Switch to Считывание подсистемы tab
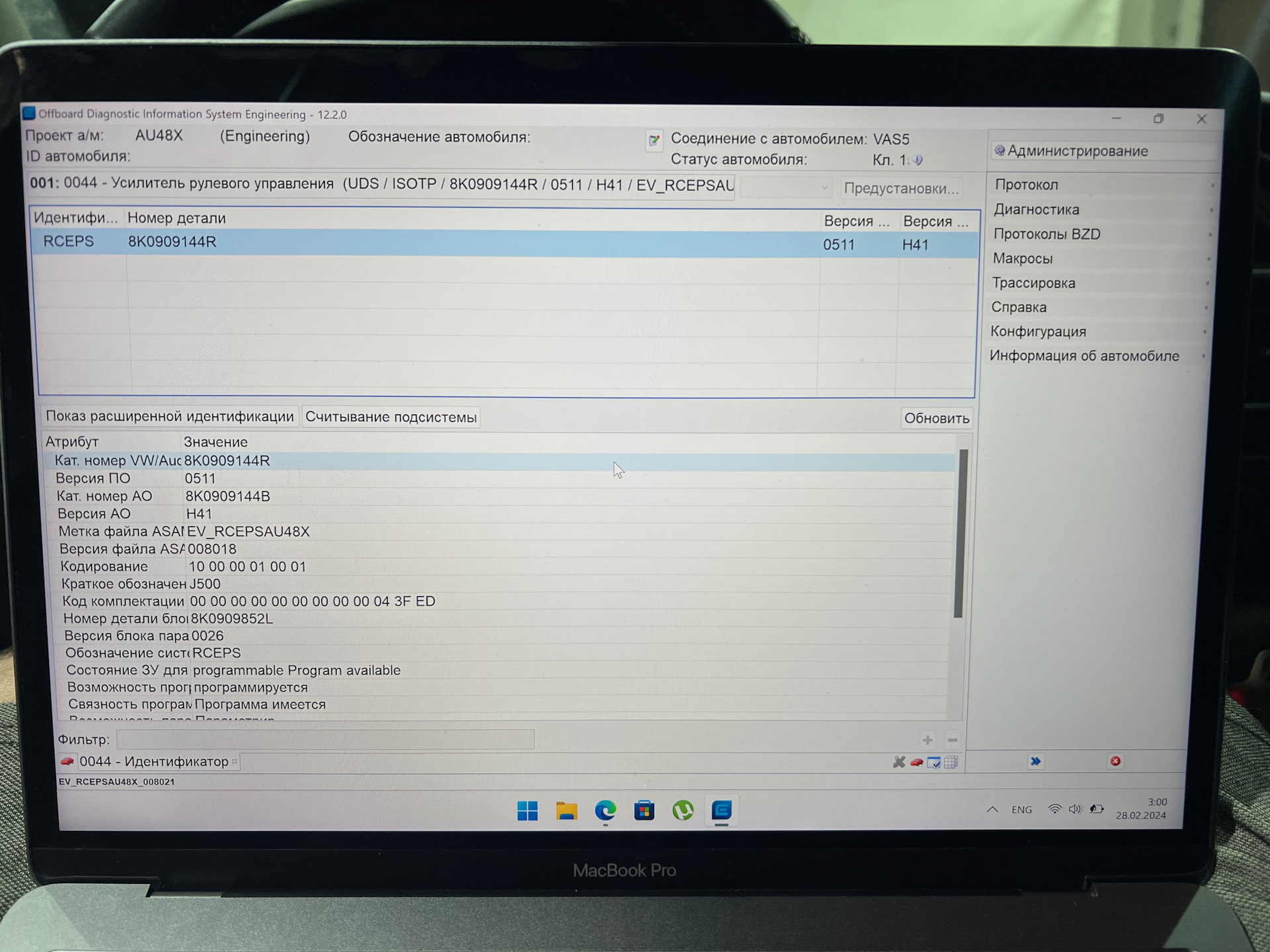This screenshot has width=1270, height=952. [x=390, y=417]
